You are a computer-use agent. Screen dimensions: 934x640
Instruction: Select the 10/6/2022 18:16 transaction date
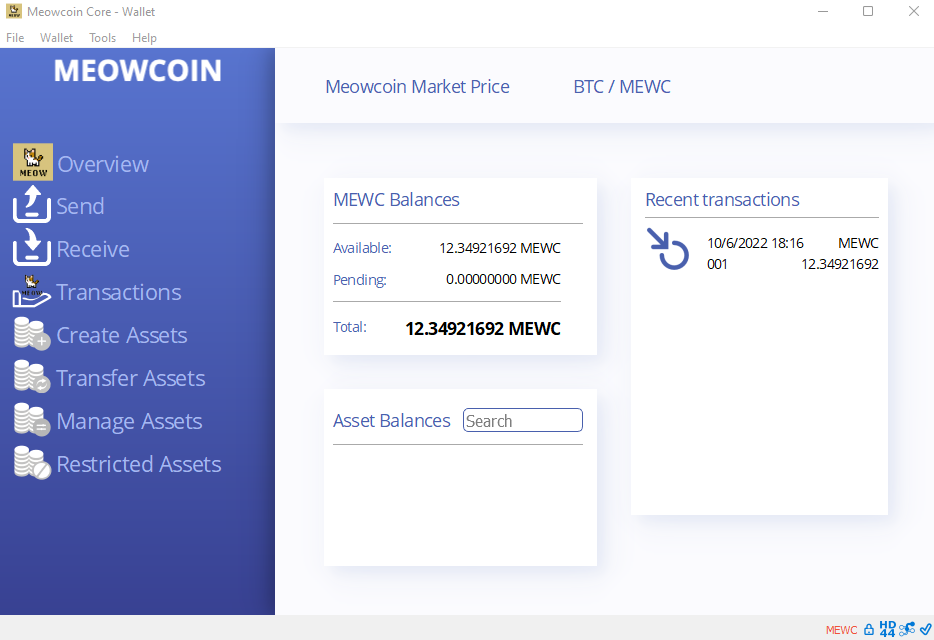pyautogui.click(x=755, y=243)
